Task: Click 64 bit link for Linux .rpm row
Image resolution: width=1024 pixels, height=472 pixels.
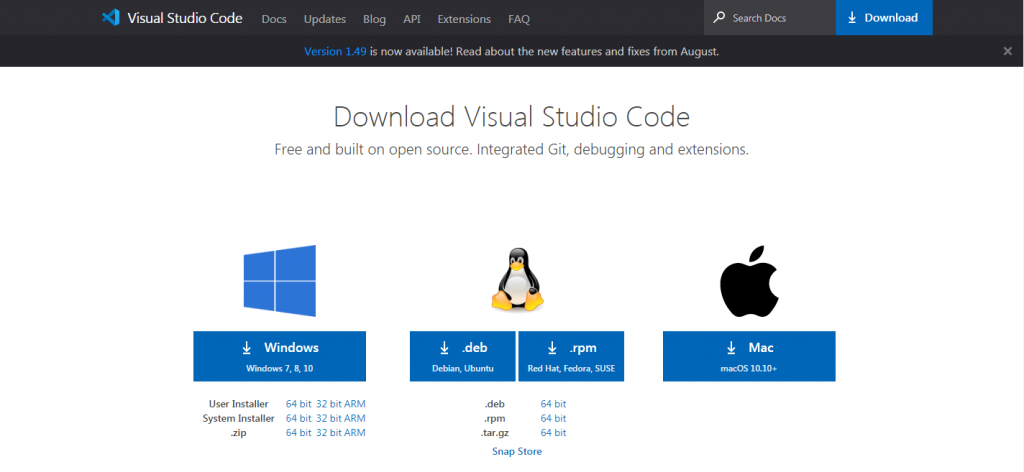Action: [553, 418]
